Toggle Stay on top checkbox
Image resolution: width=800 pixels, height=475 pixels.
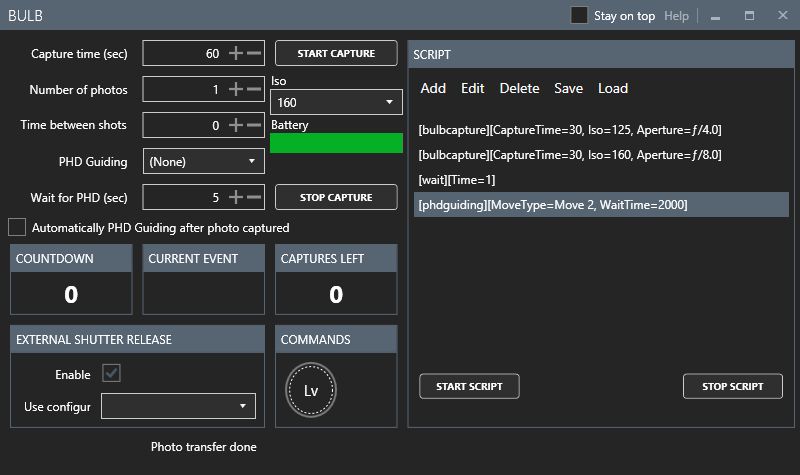coord(579,15)
